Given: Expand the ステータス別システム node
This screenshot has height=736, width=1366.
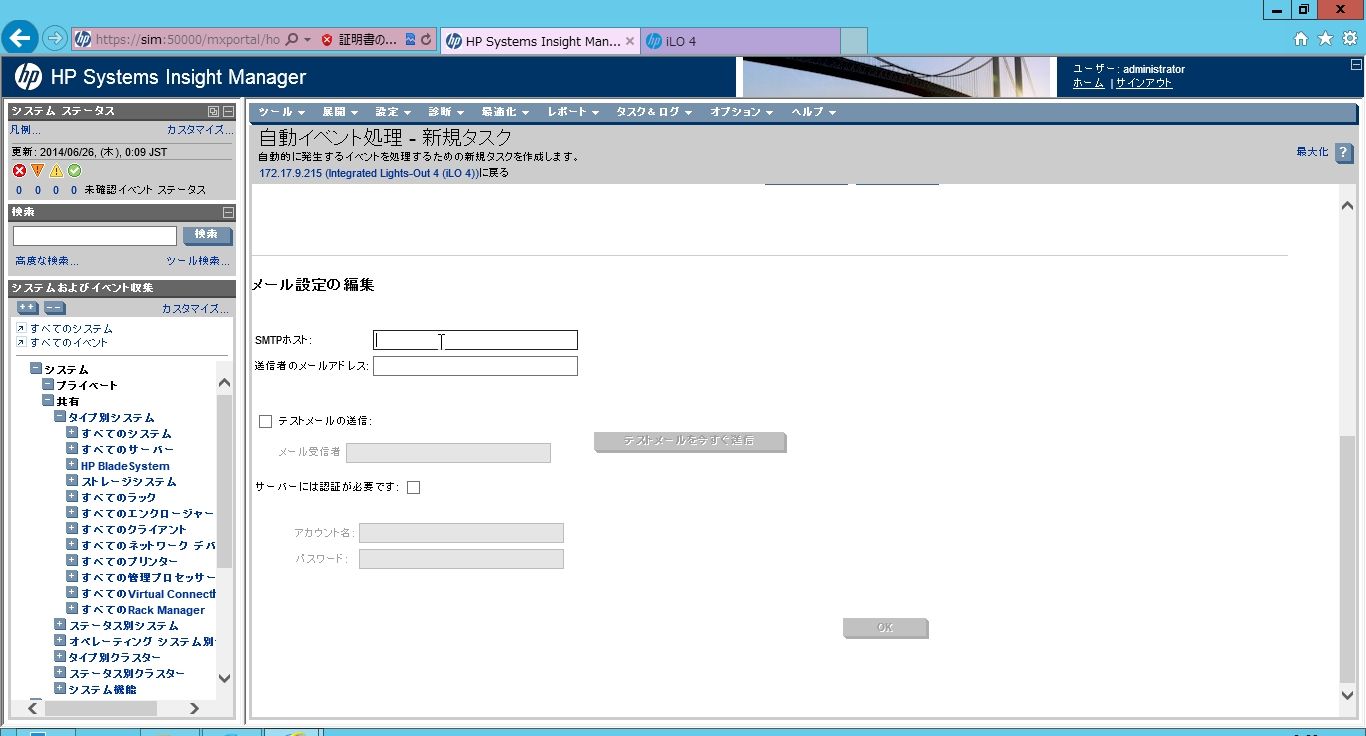Looking at the screenshot, I should pos(60,625).
